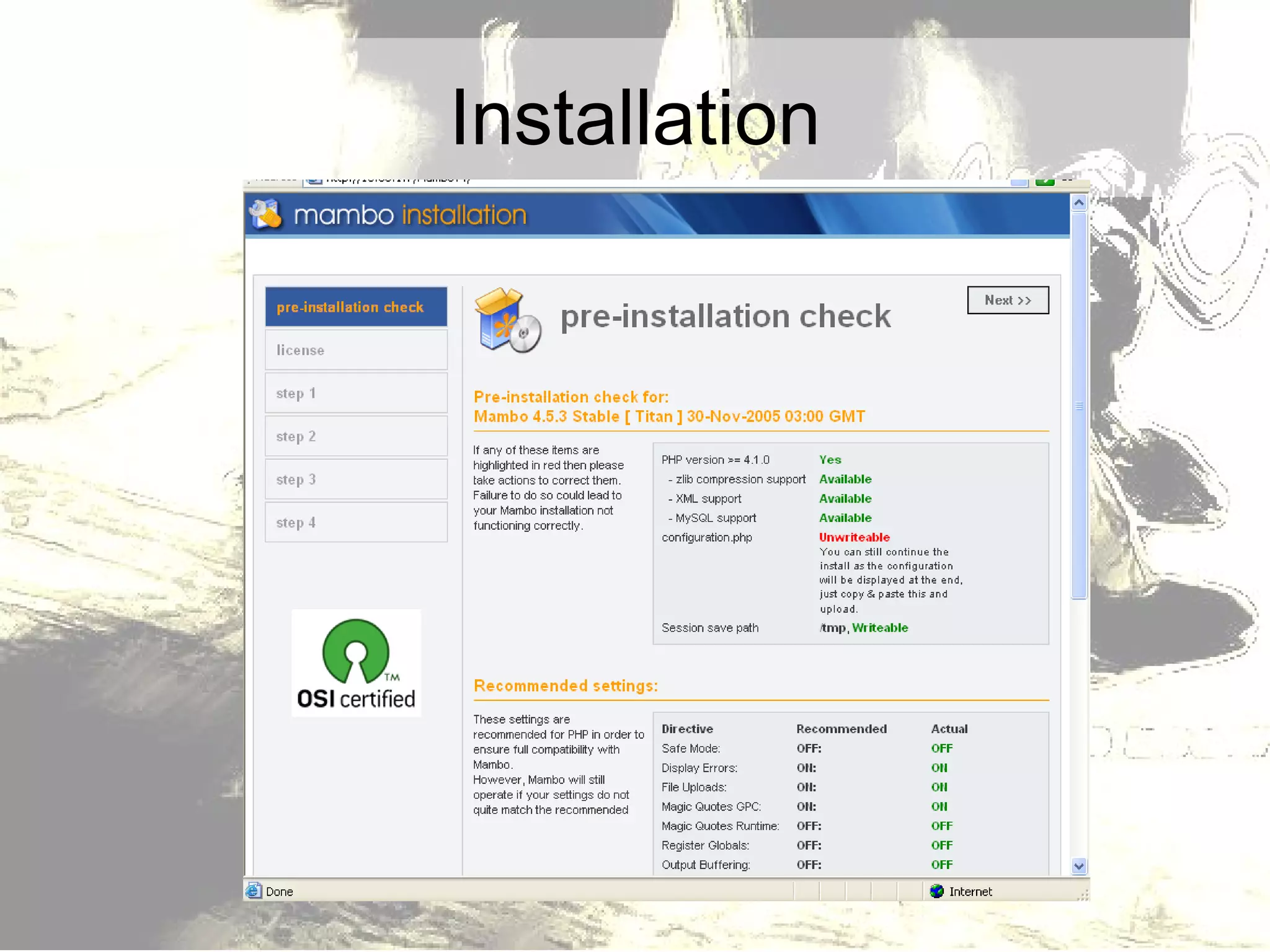Click the green Writeable session path text
Image resolution: width=1270 pixels, height=952 pixels.
pos(880,628)
